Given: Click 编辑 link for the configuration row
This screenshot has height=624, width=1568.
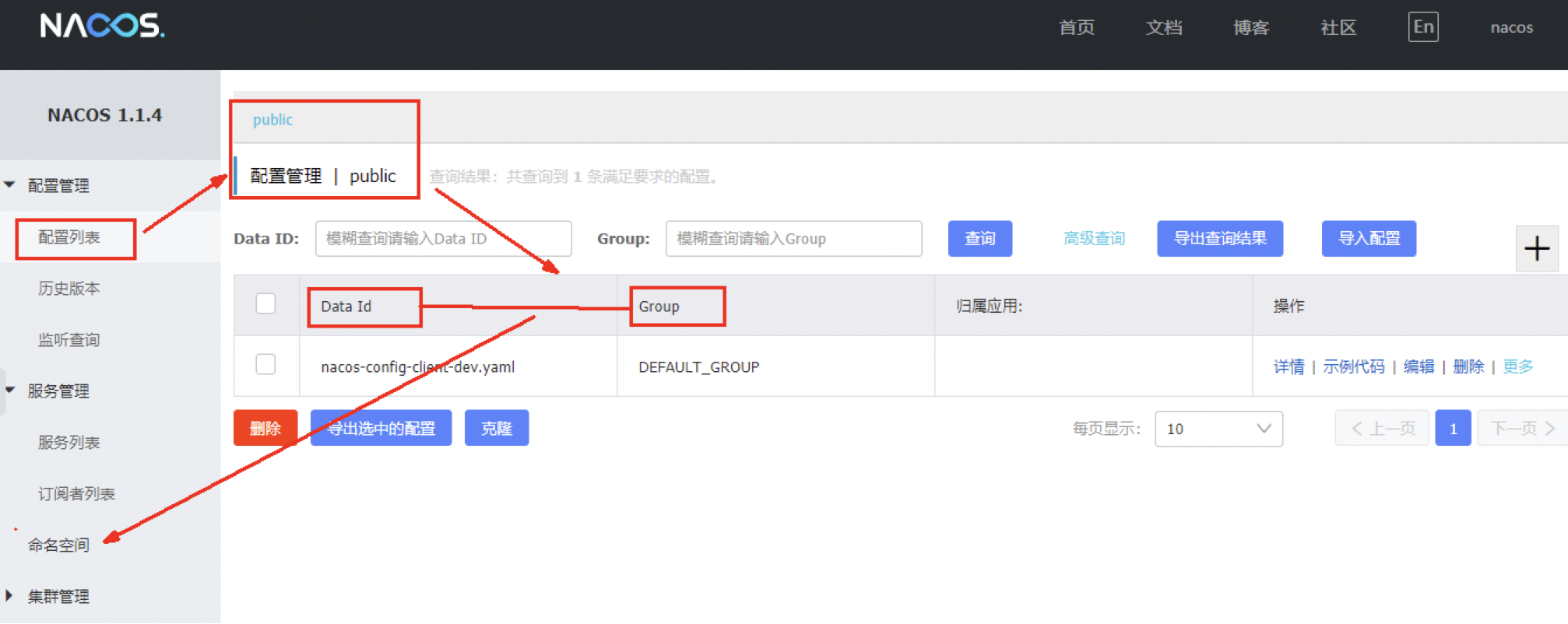Looking at the screenshot, I should tap(1418, 366).
